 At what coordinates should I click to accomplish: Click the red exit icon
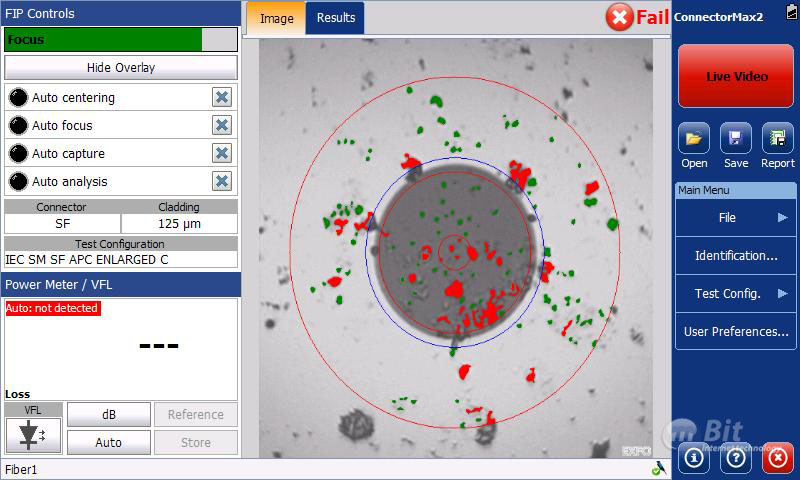778,458
